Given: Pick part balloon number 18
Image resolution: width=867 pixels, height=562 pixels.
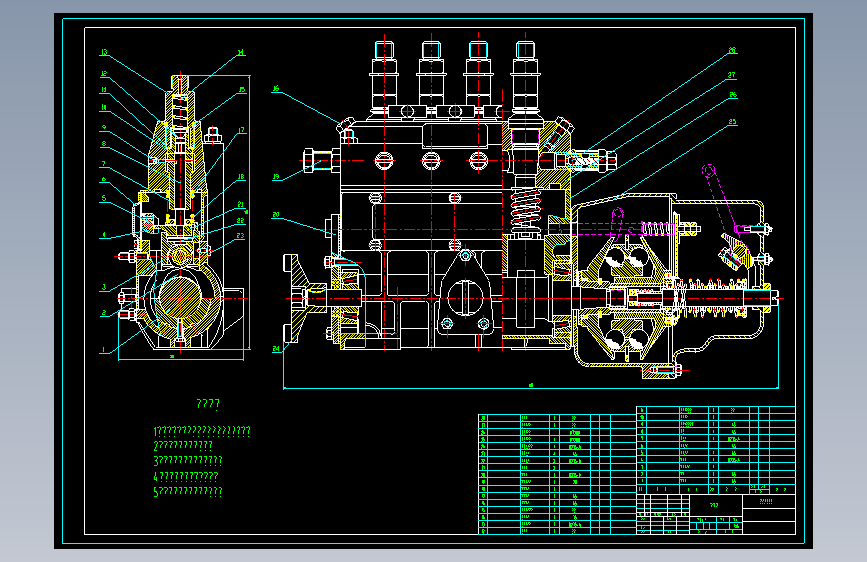Looking at the screenshot, I should [241, 177].
